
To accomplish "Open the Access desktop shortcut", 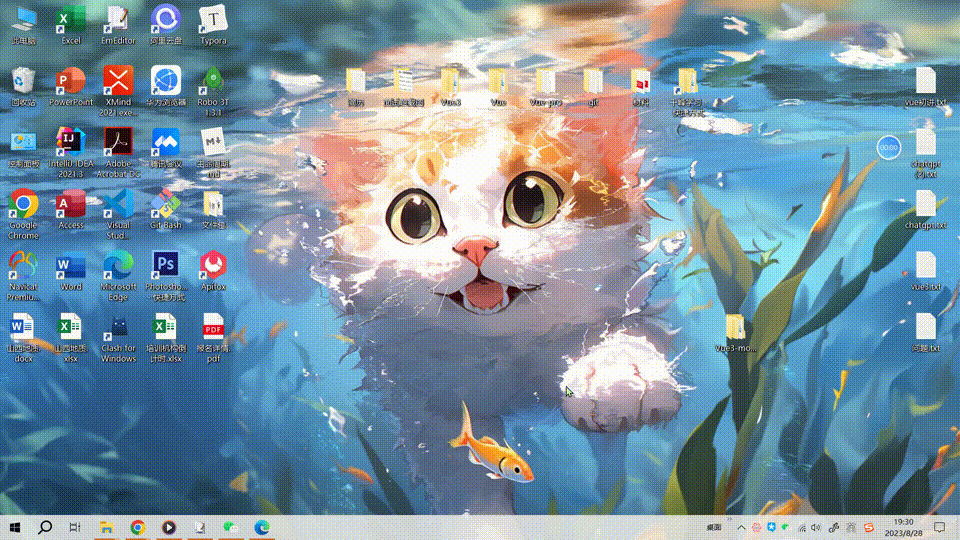I will tap(71, 209).
